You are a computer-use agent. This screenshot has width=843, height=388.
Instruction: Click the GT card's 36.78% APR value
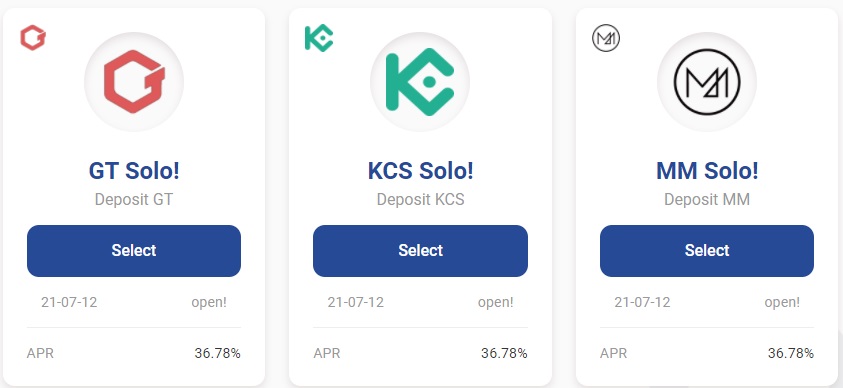217,353
